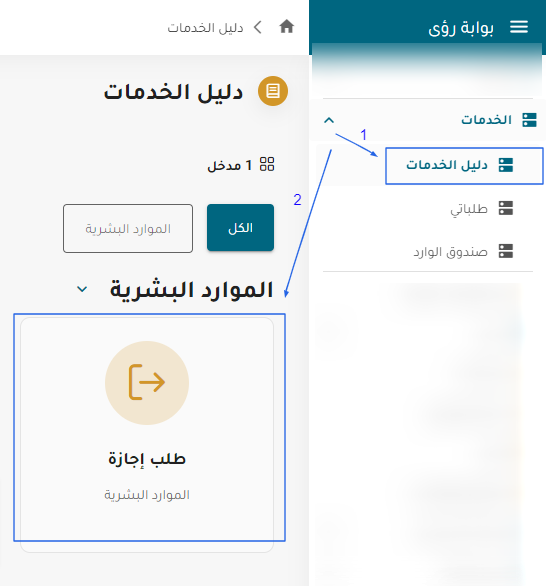Click الموارد البشرية subtitle on the طلب إجازة card

click(x=147, y=495)
